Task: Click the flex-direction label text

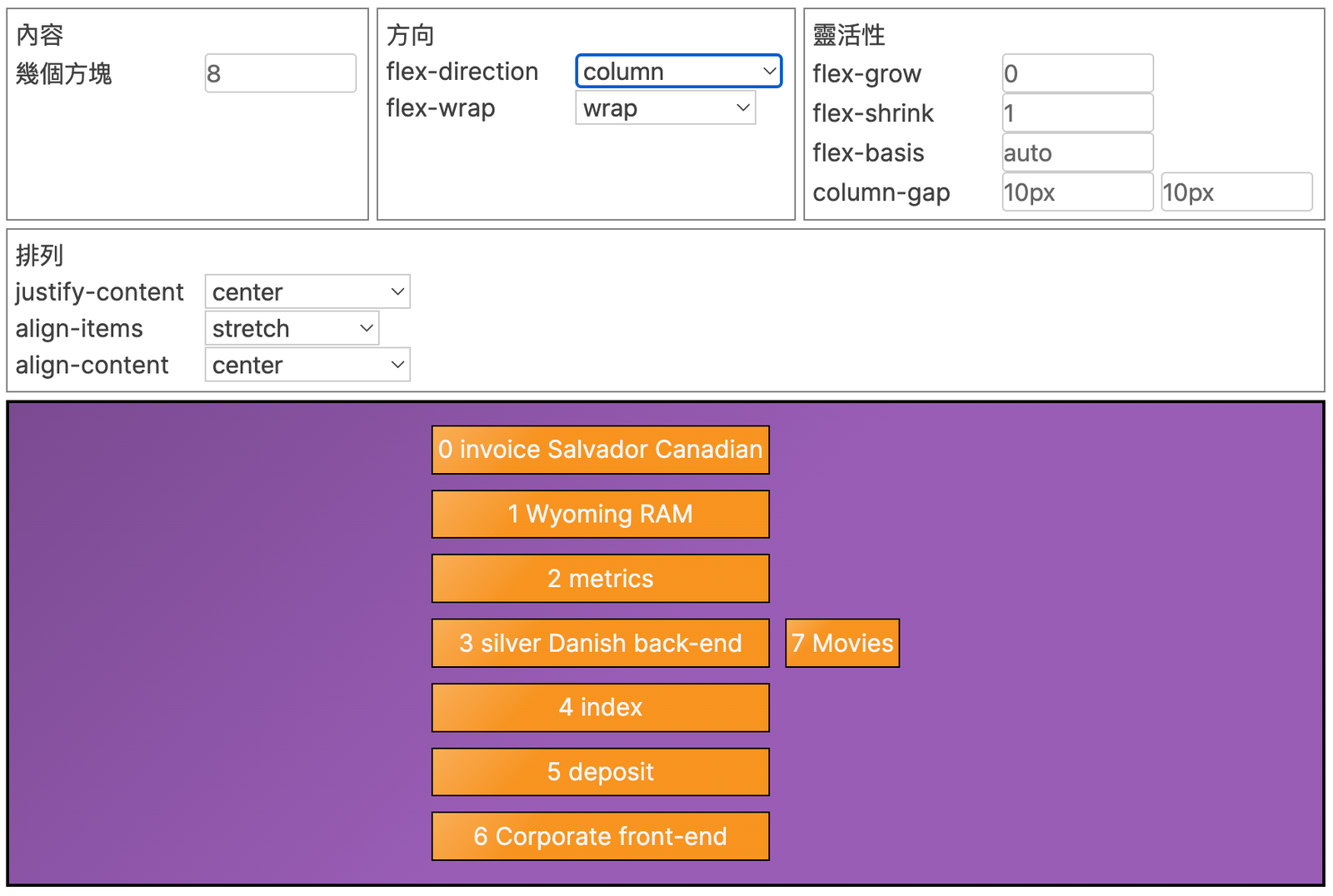Action: [462, 72]
